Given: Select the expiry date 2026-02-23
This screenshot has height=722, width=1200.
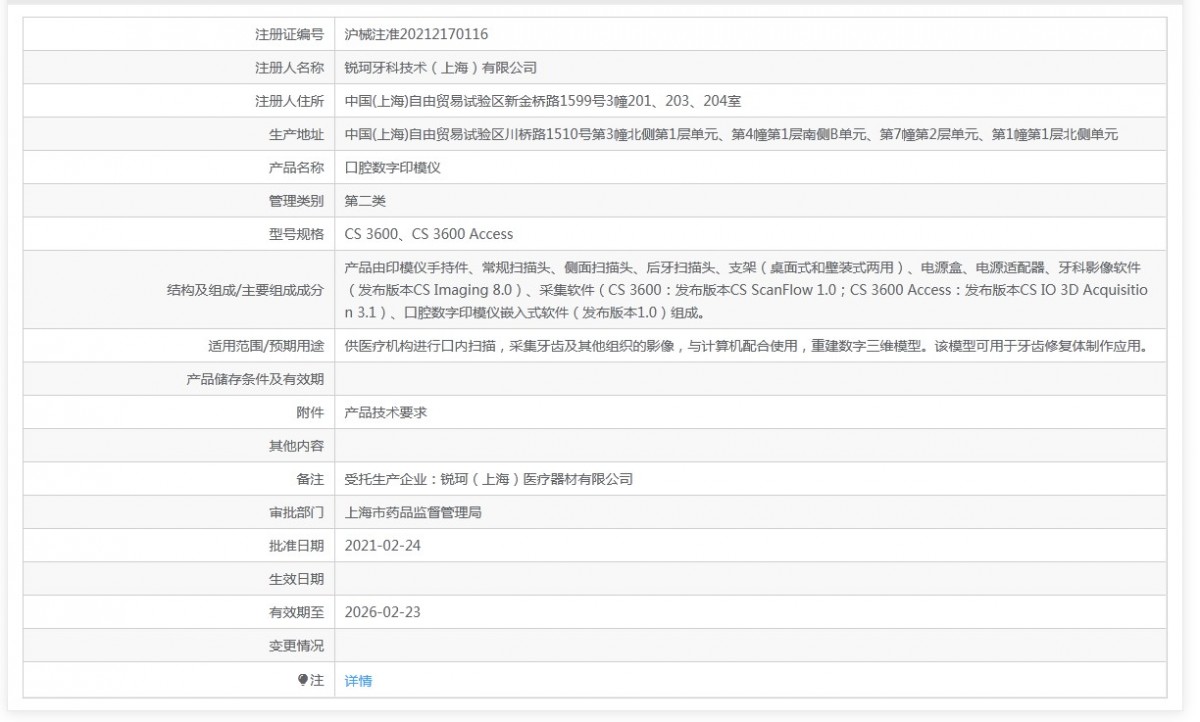Looking at the screenshot, I should (383, 612).
